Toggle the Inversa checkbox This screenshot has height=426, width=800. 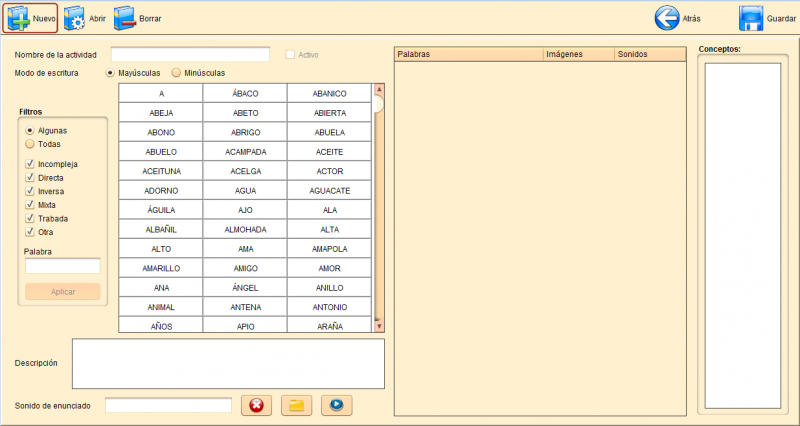30,191
